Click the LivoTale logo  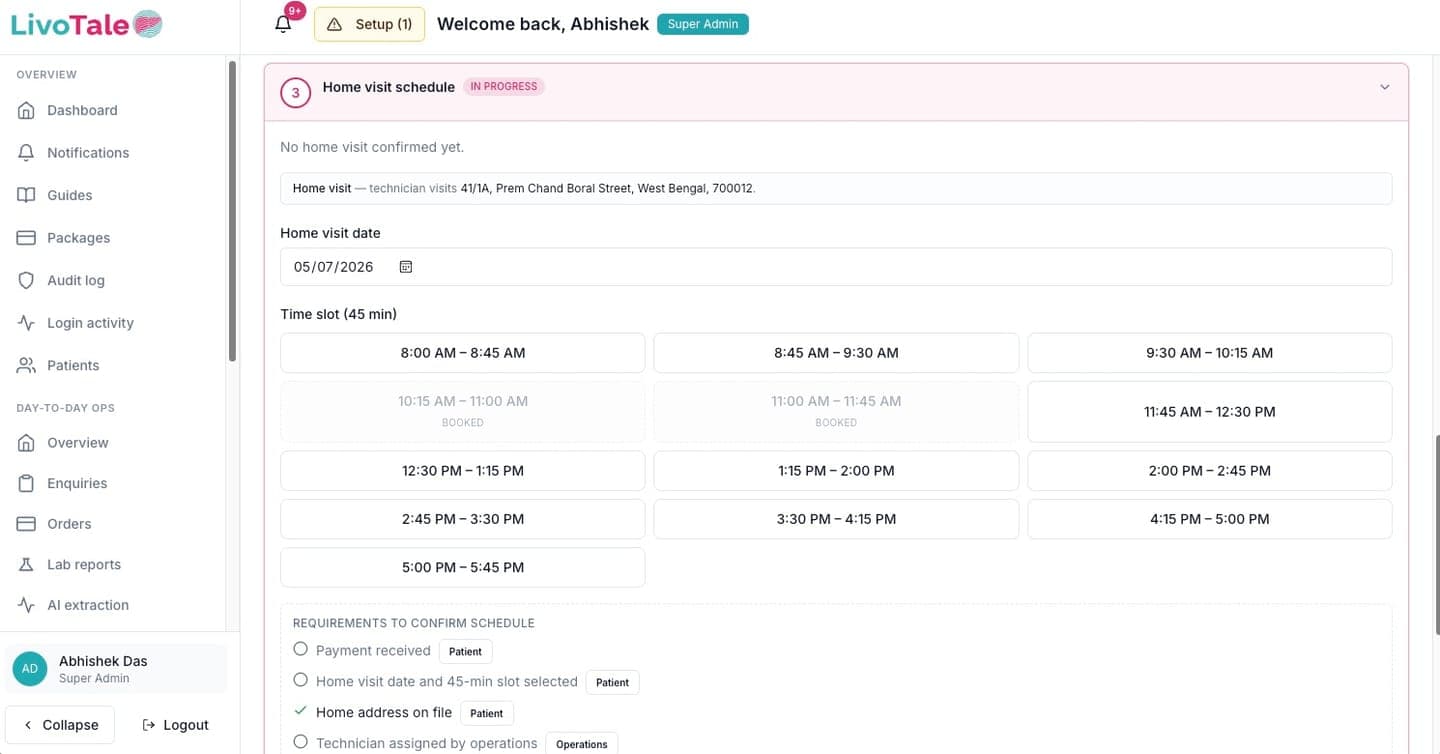tap(86, 24)
